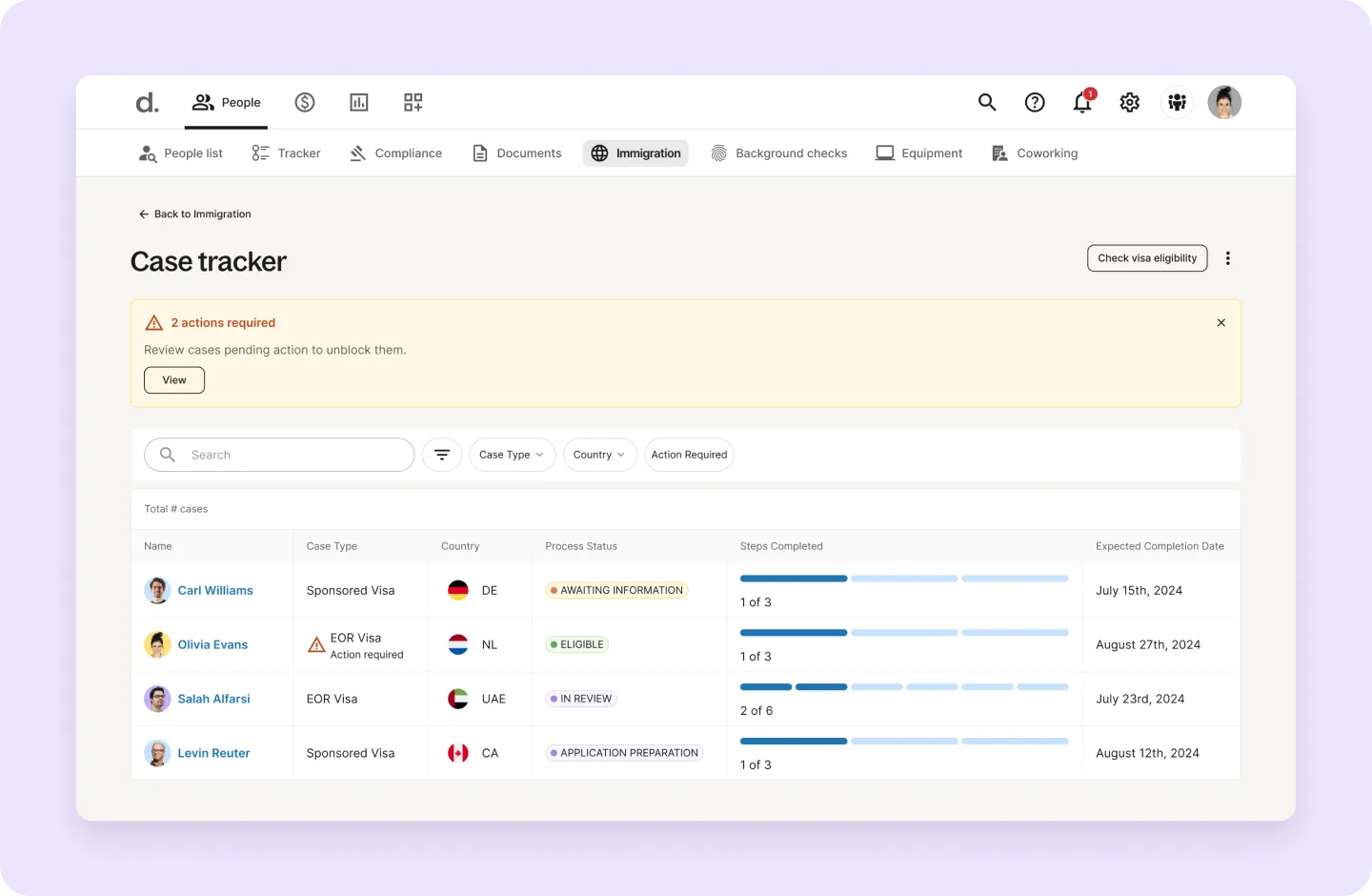Click Expected Completion Date column header
Screen dimensions: 1372x896
point(1160,547)
